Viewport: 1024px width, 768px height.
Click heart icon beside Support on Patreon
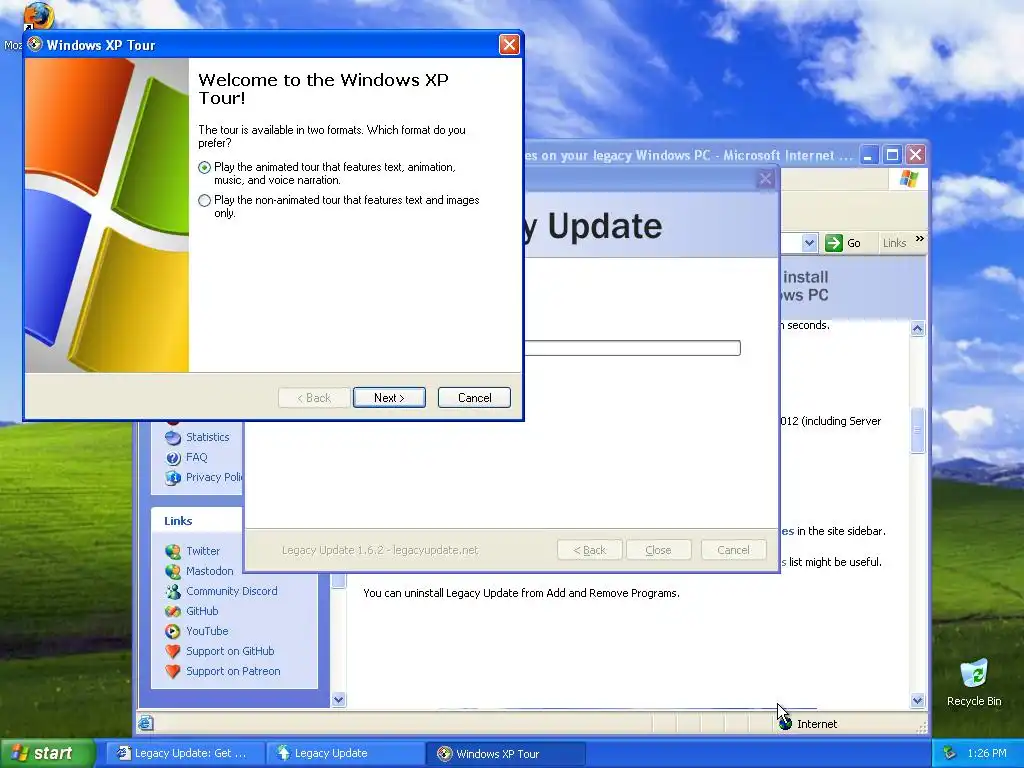[x=172, y=671]
